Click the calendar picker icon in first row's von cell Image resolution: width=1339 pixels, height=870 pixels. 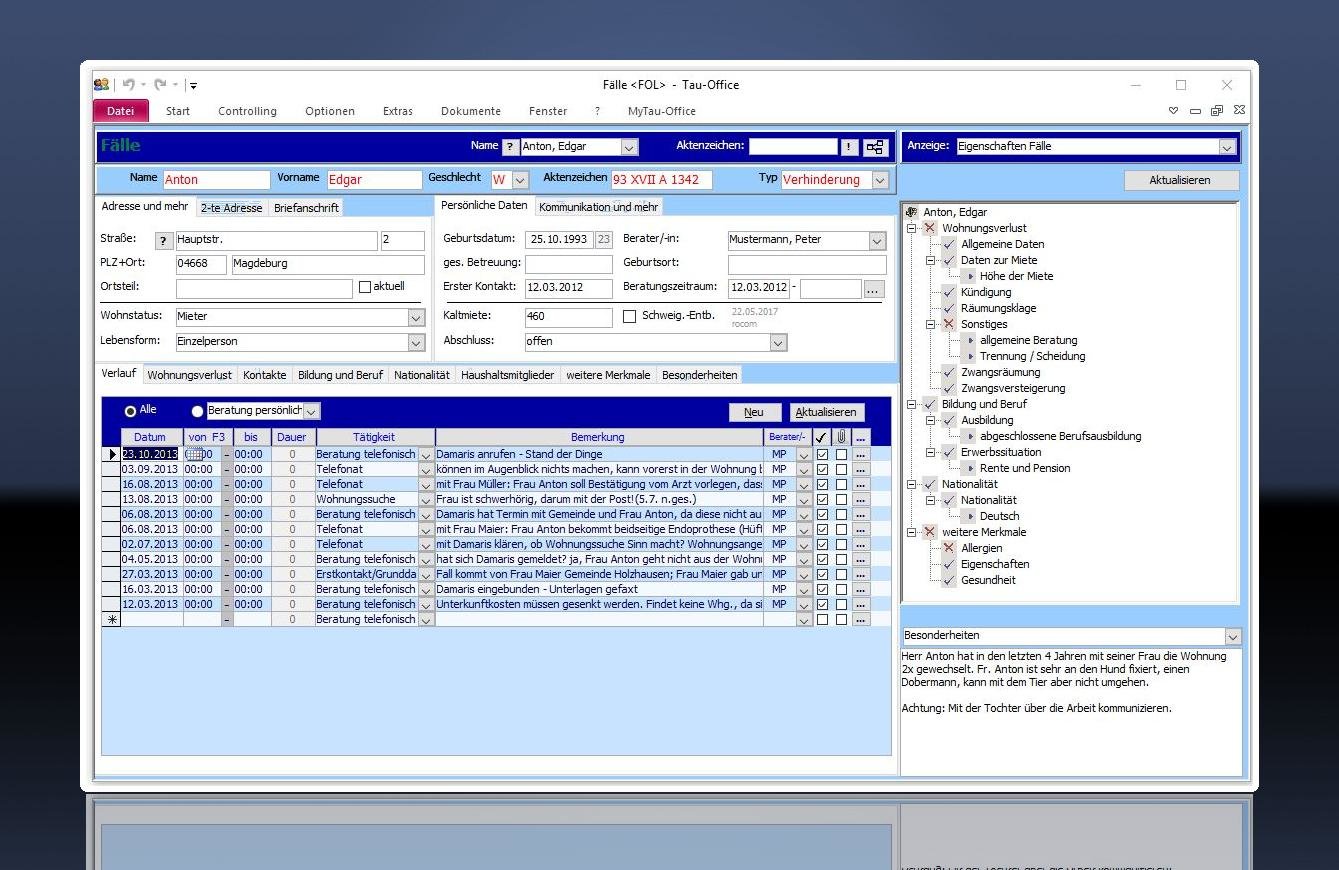point(194,454)
